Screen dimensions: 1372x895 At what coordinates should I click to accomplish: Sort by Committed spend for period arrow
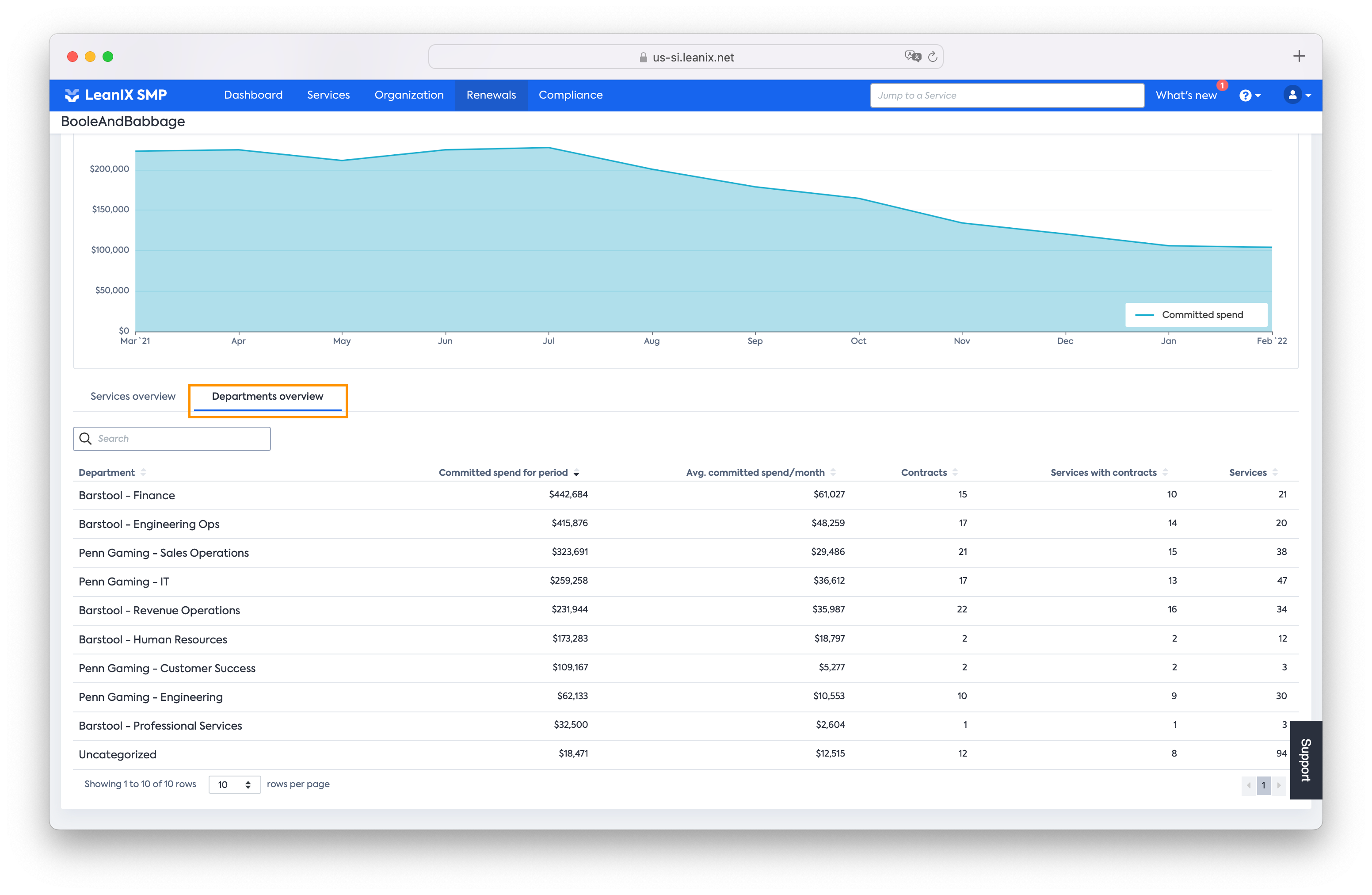click(x=576, y=473)
